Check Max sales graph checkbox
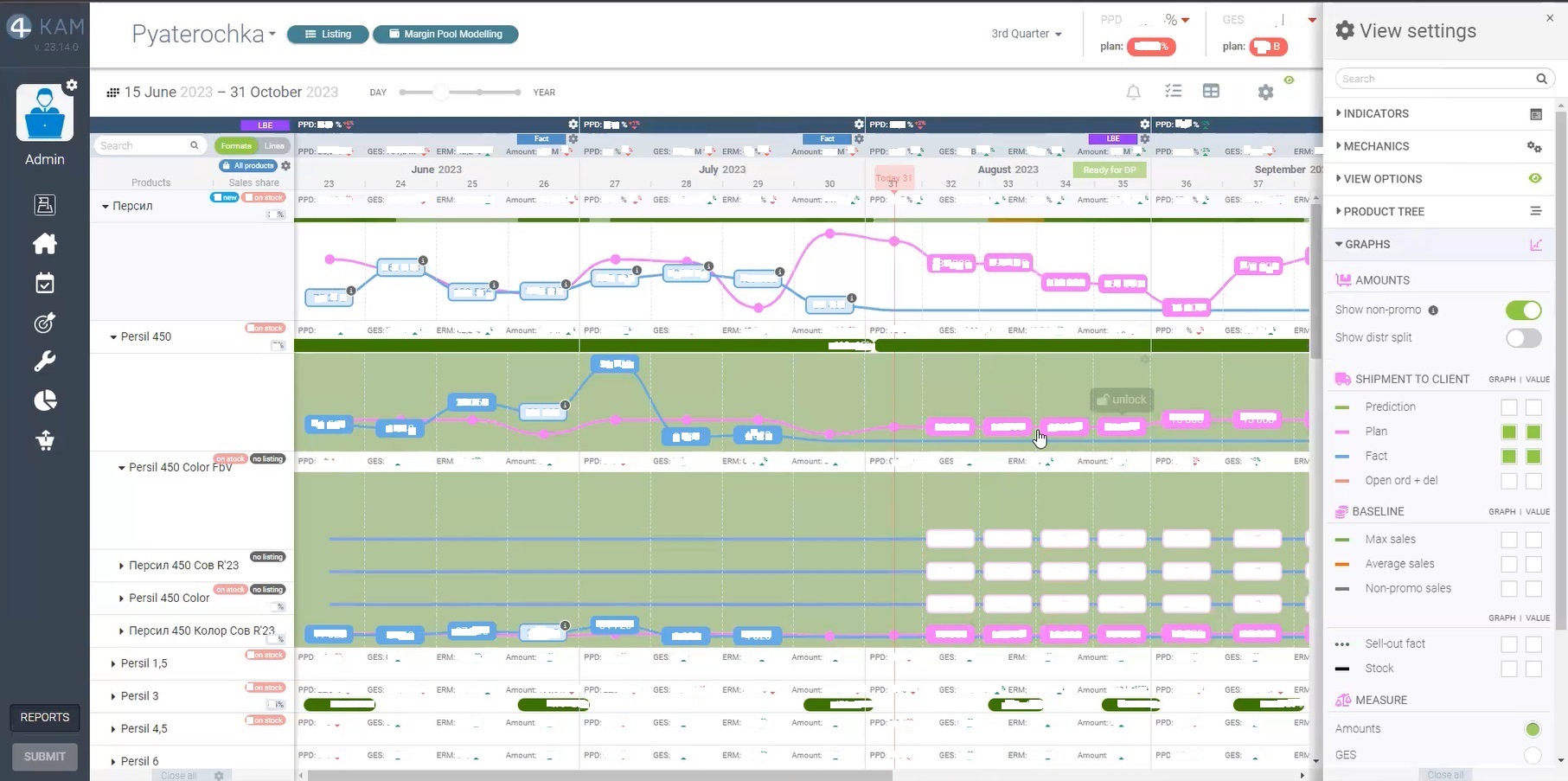Viewport: 1568px width, 781px height. click(x=1509, y=540)
